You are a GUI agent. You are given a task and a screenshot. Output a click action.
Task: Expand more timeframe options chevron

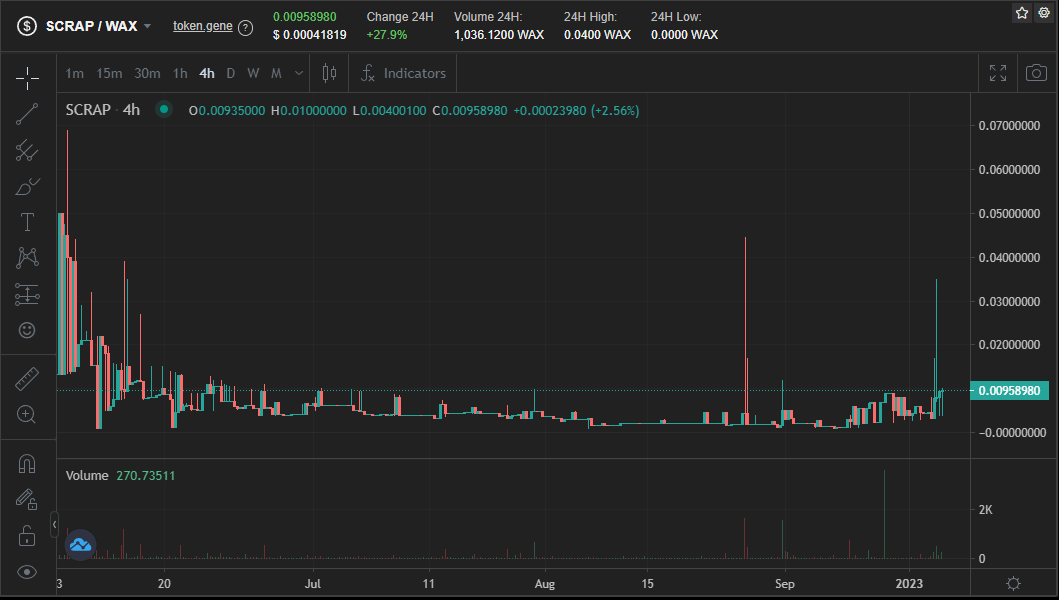299,73
